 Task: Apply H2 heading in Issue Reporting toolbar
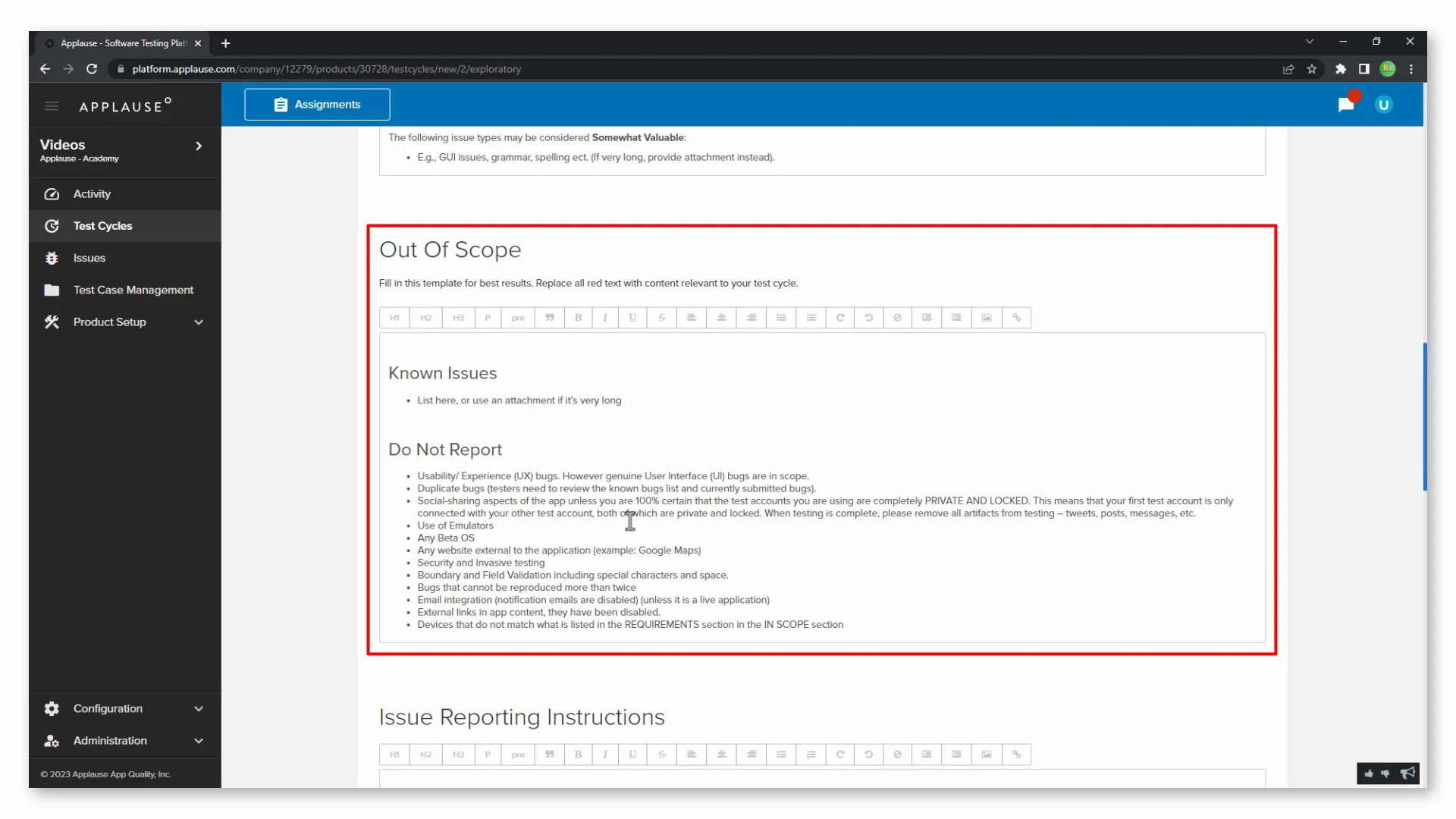point(425,755)
